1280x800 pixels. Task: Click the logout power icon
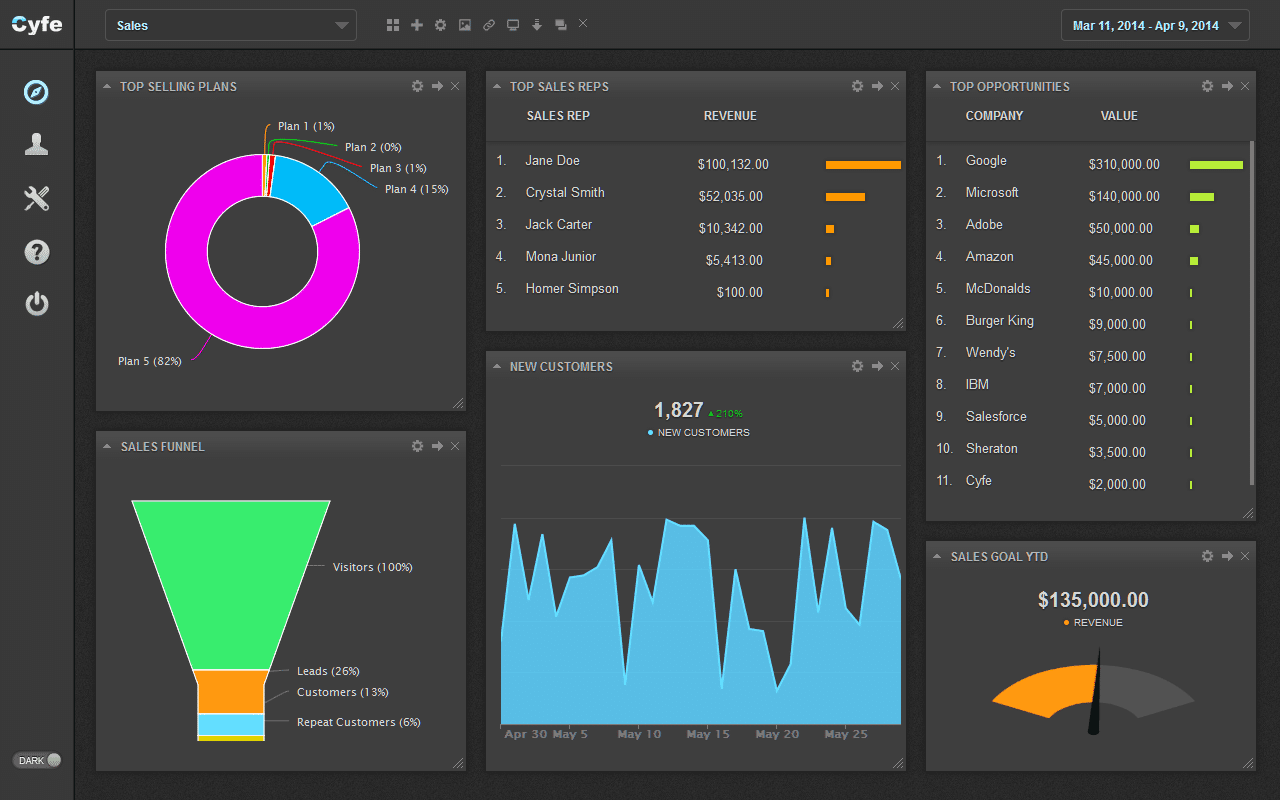coord(36,305)
